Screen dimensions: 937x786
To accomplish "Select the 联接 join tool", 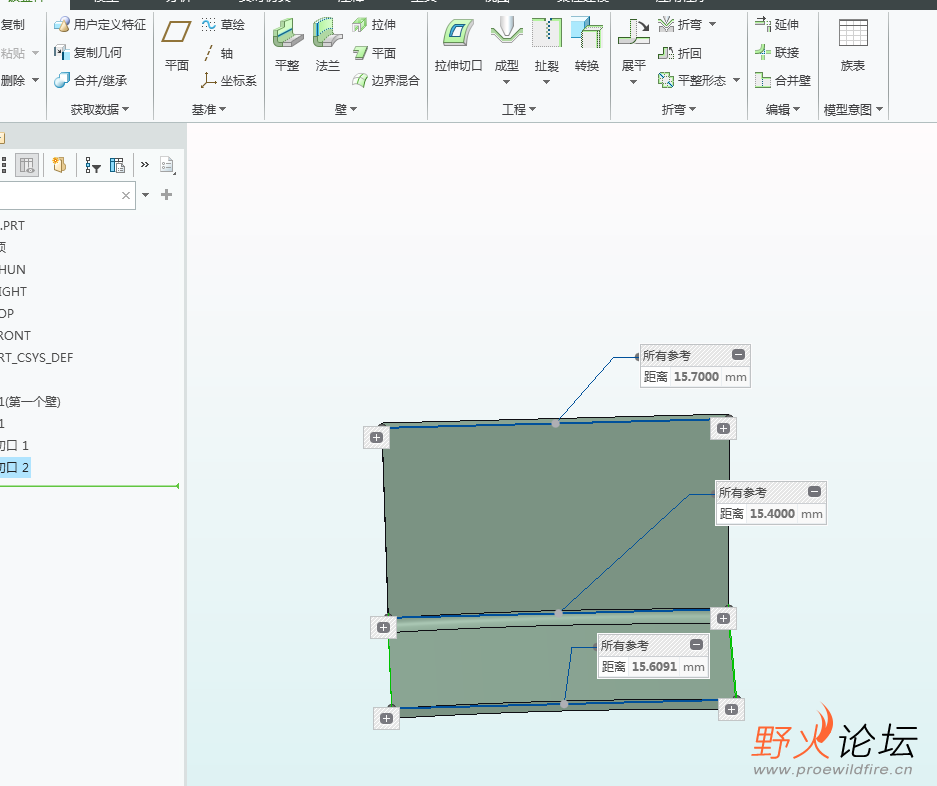I will click(777, 53).
